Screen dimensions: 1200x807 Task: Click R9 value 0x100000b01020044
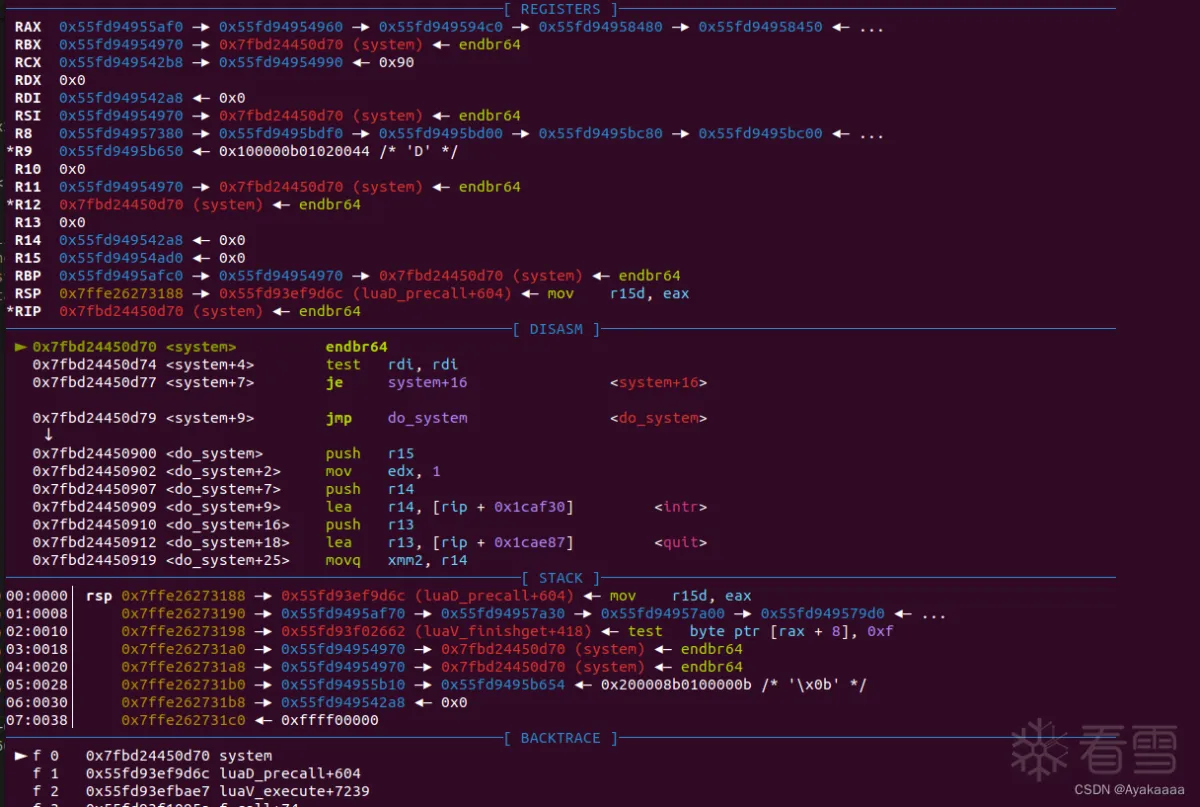click(294, 151)
